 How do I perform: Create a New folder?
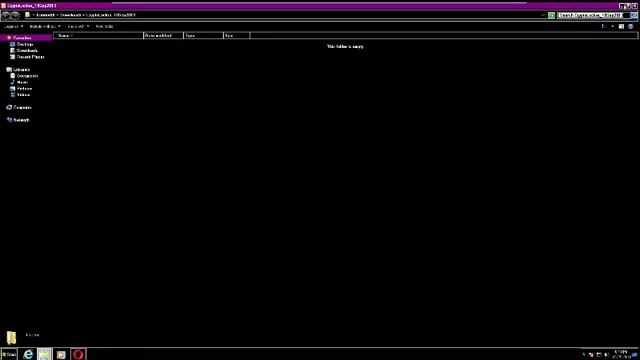pos(104,26)
